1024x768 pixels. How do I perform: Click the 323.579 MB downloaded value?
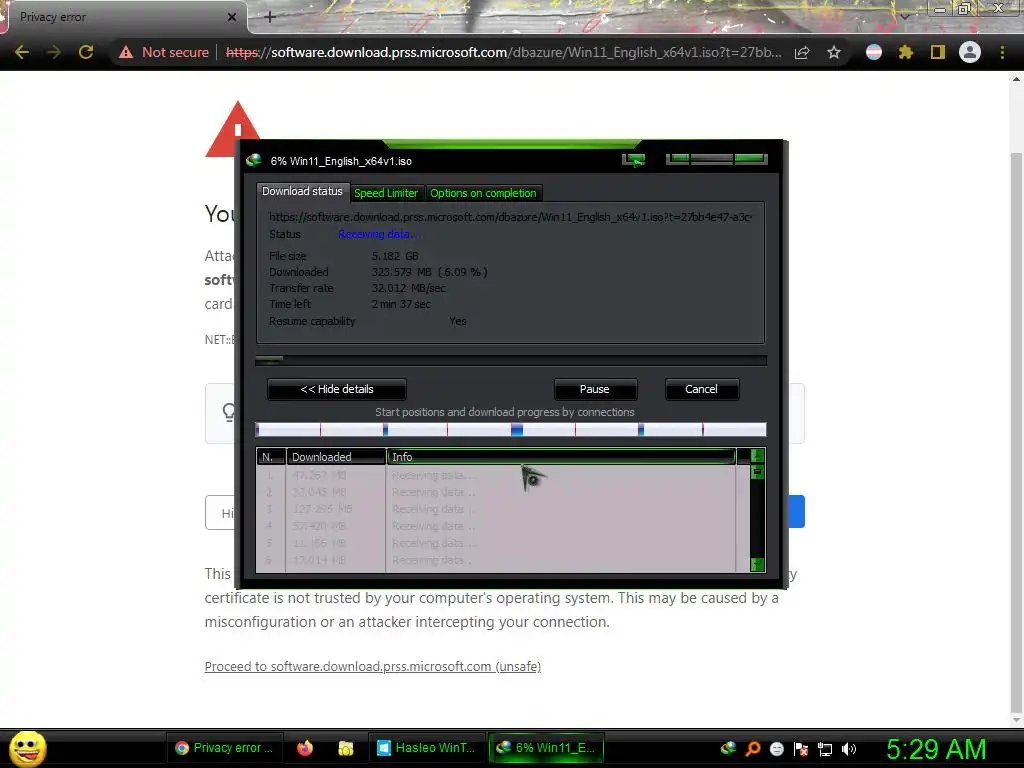pos(430,272)
